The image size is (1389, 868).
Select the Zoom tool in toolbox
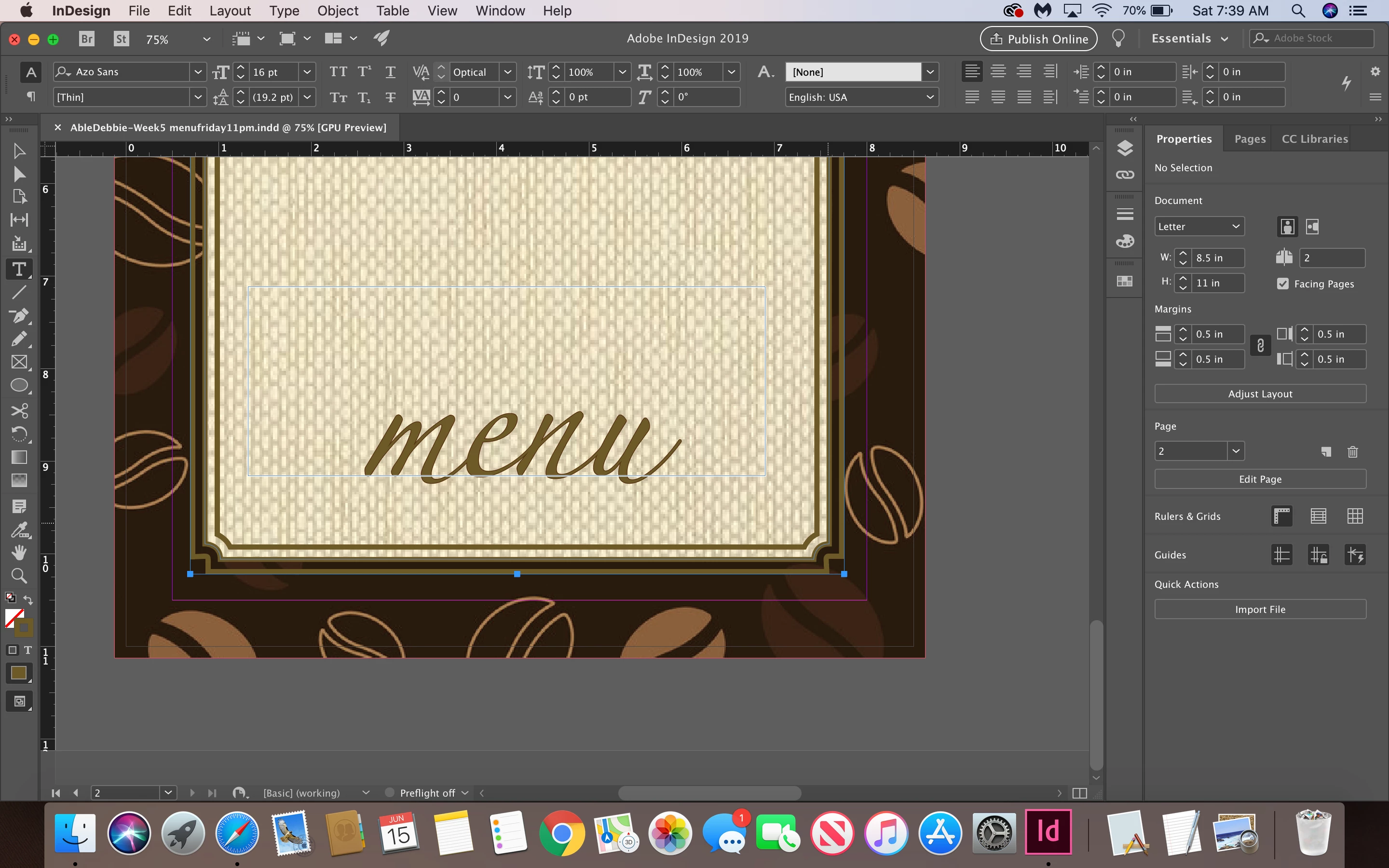coord(19,576)
